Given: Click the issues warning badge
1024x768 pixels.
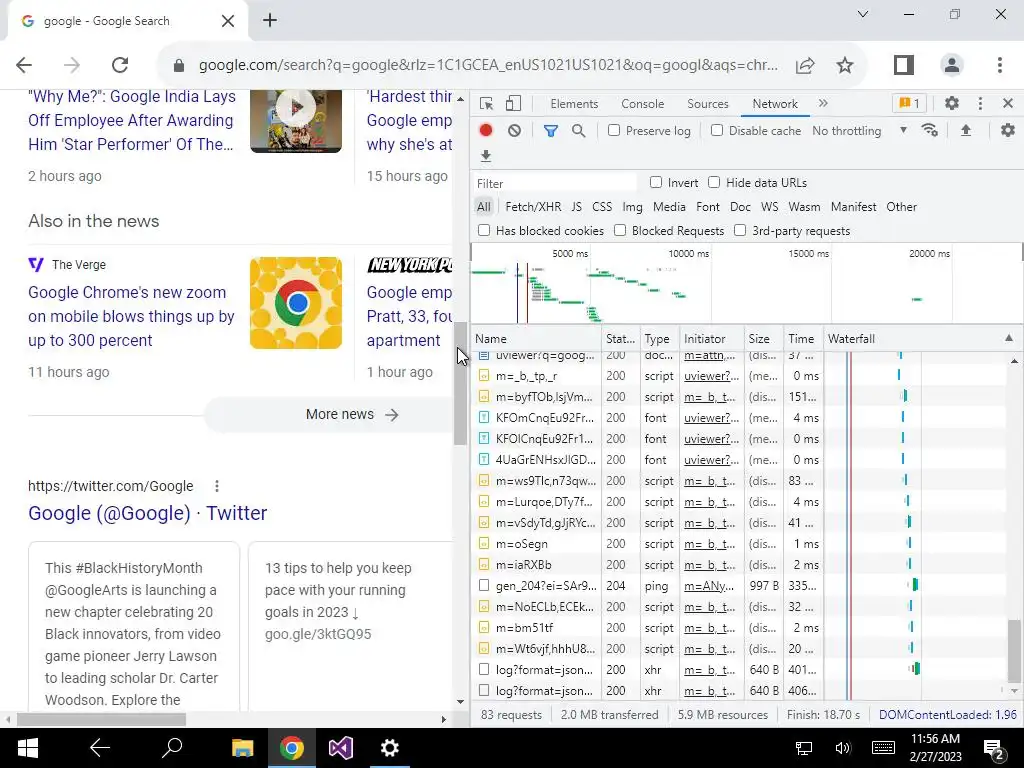Looking at the screenshot, I should (x=909, y=103).
